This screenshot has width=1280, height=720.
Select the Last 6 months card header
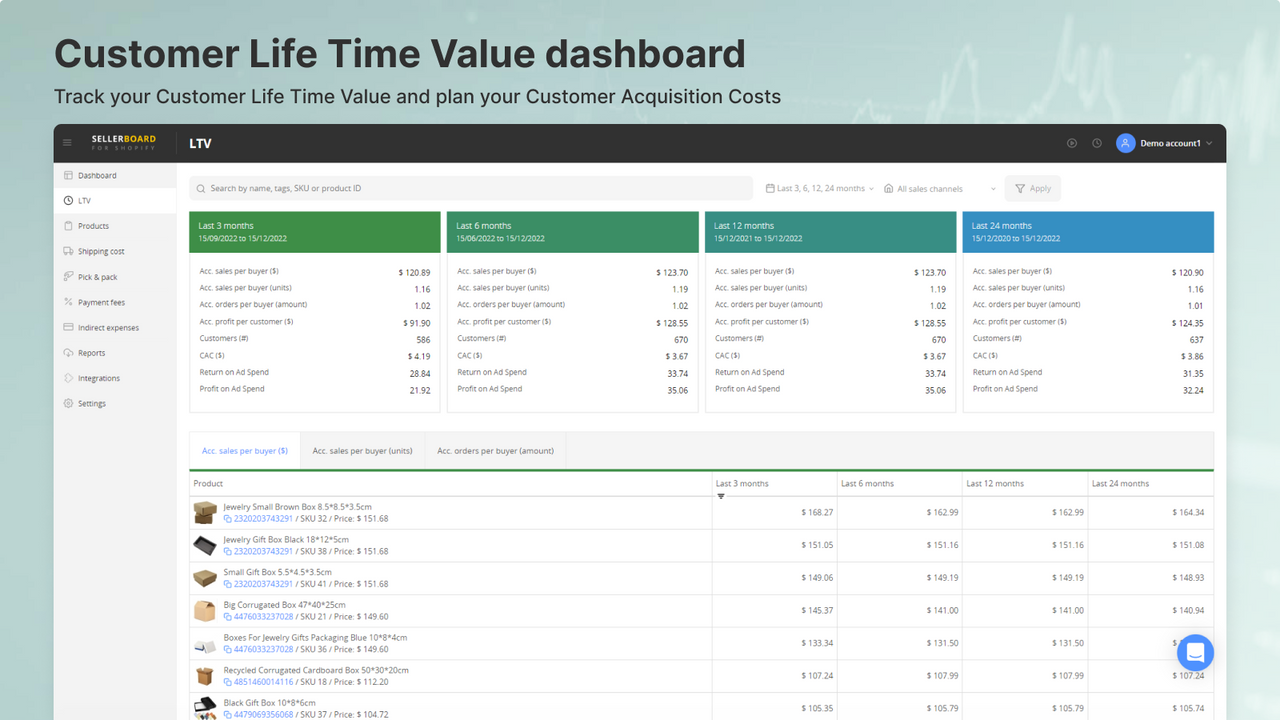[x=573, y=232]
